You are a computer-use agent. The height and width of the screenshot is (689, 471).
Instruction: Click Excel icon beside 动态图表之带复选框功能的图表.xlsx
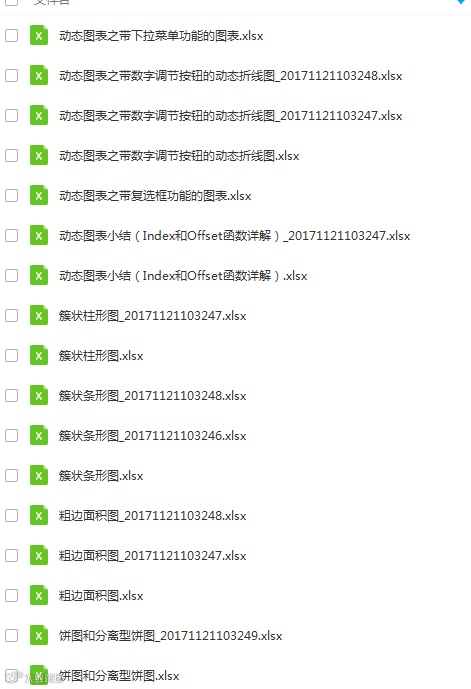(39, 196)
